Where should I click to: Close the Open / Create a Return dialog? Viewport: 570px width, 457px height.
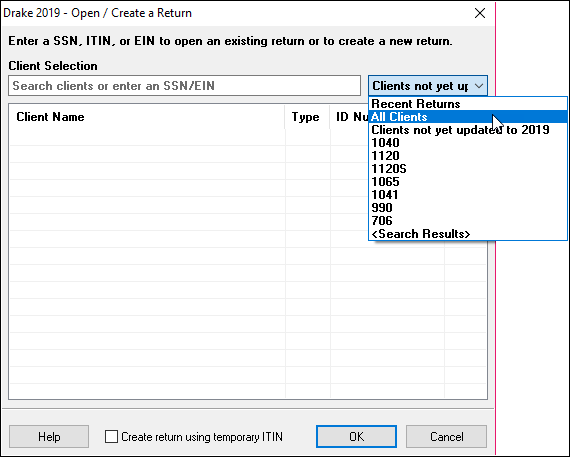tap(480, 13)
